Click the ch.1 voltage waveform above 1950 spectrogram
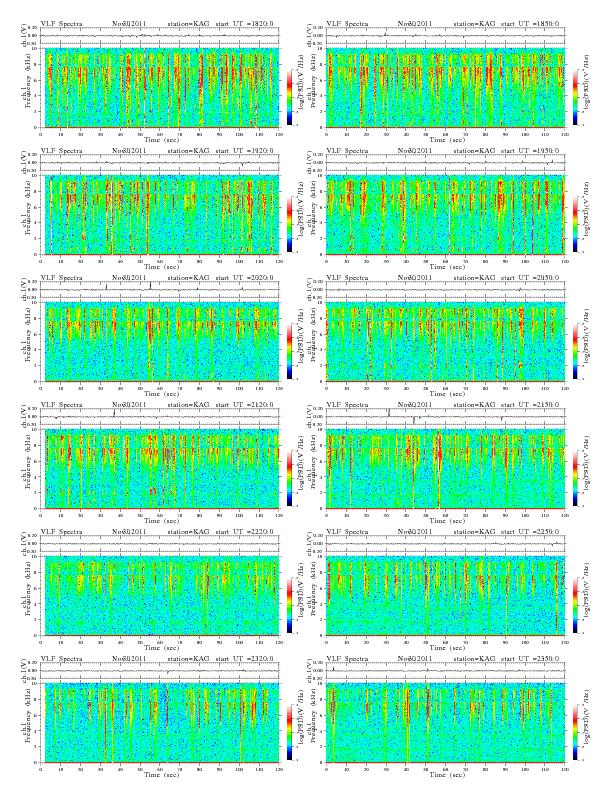 click(445, 163)
